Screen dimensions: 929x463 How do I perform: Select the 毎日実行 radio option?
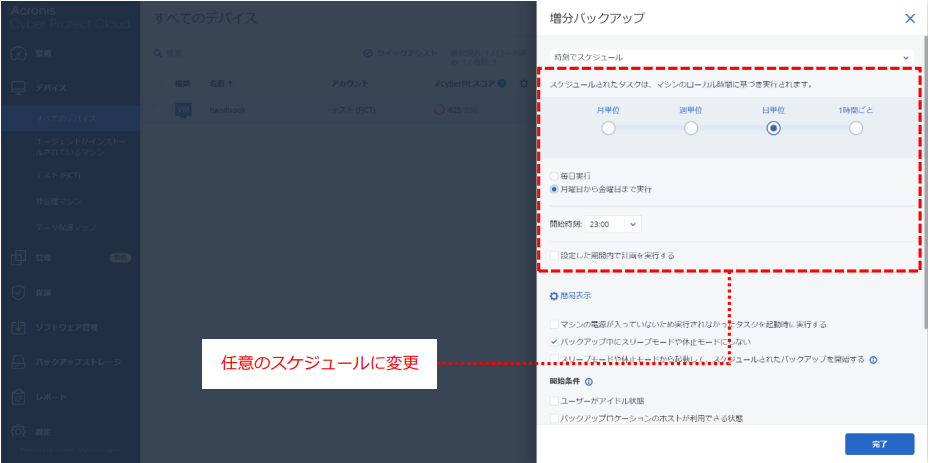pyautogui.click(x=555, y=176)
